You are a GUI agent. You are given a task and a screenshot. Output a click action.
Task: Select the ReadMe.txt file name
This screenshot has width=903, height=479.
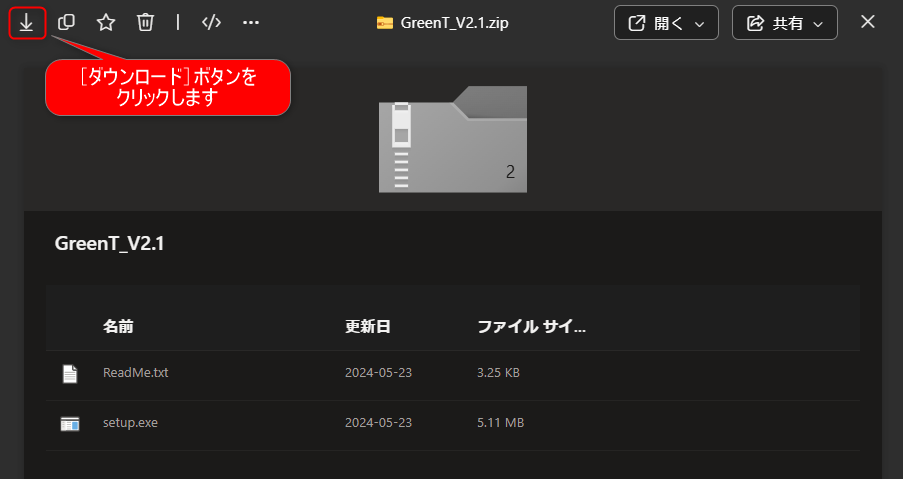click(136, 373)
